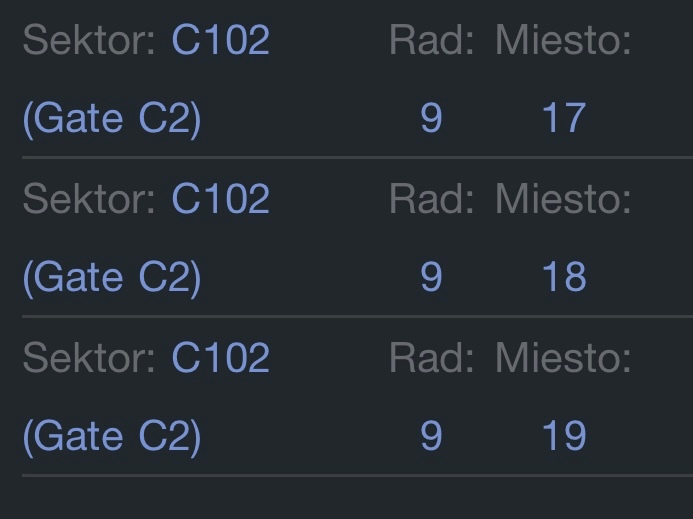The height and width of the screenshot is (519, 693).
Task: Open the (Gate C2) link for seat 17
Action: [111, 119]
